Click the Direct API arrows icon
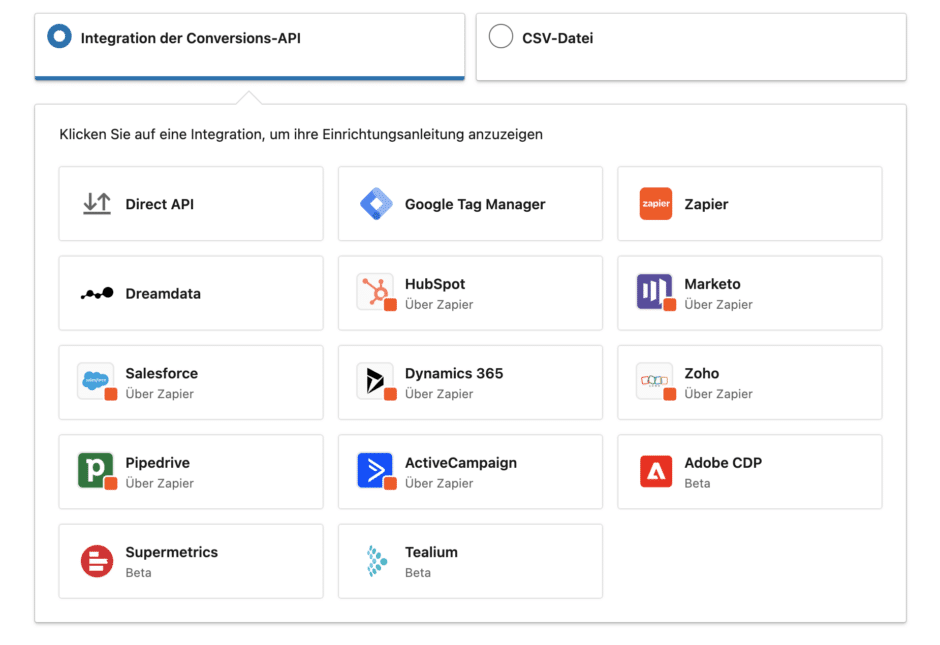The height and width of the screenshot is (645, 940). [97, 204]
